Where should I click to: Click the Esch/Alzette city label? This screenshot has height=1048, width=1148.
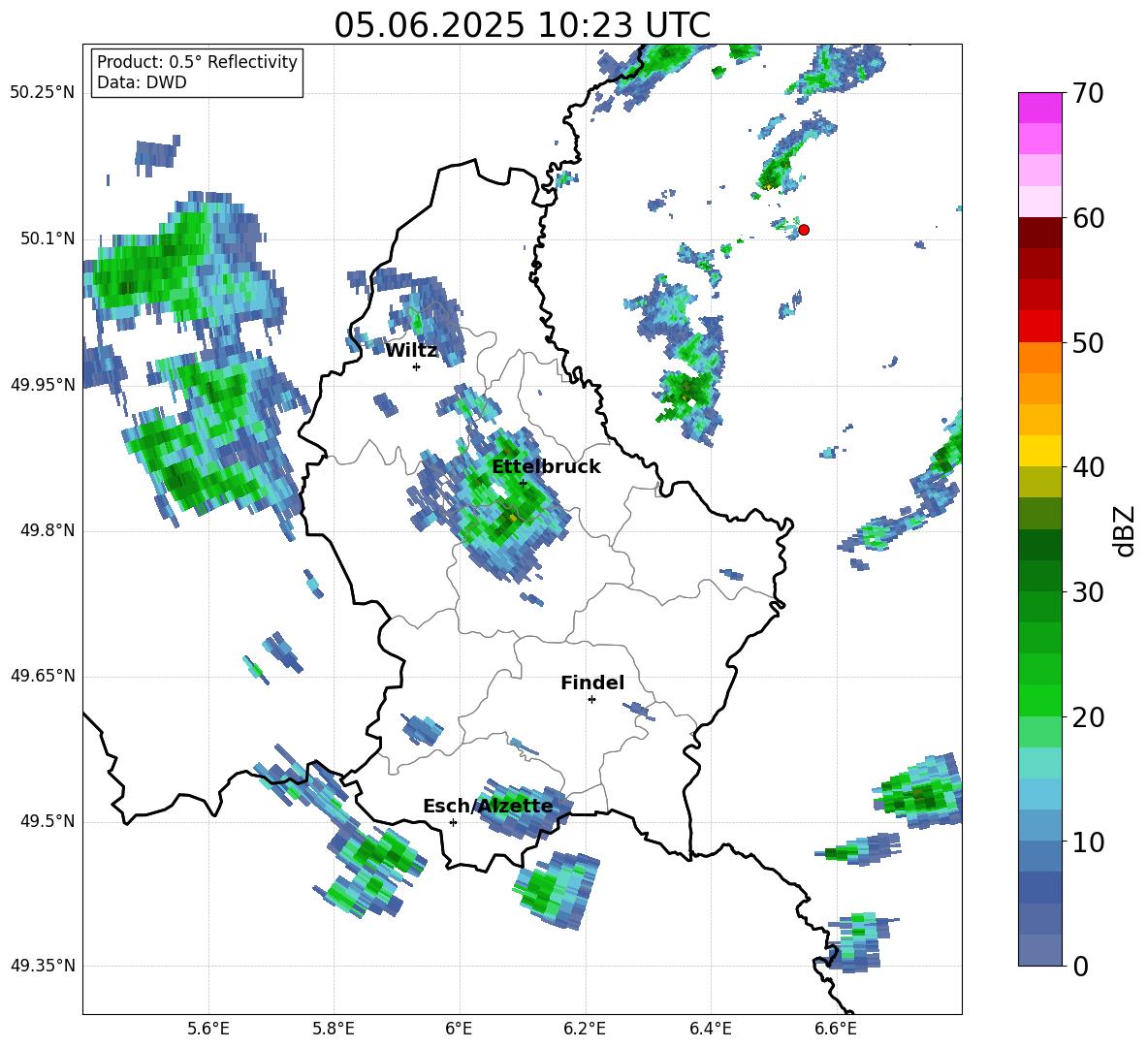pos(488,806)
